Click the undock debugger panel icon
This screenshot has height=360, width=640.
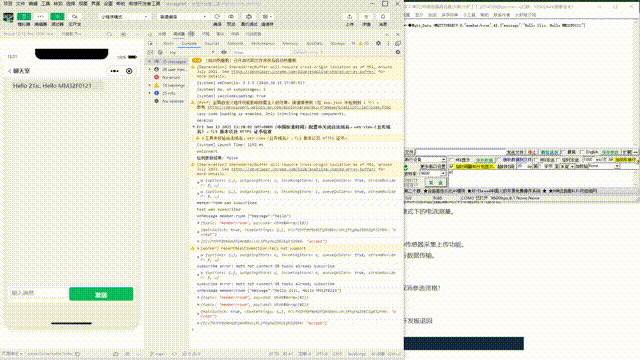coord(398,43)
